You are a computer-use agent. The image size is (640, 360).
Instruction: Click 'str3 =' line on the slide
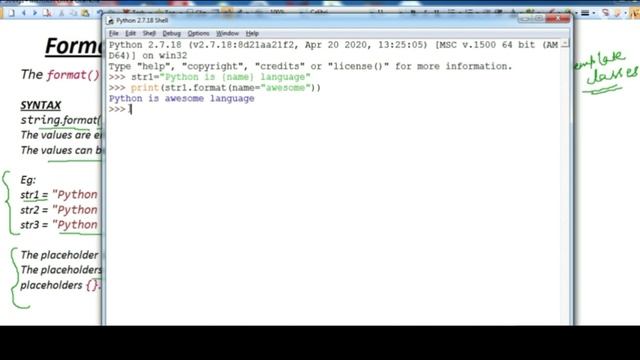click(59, 225)
